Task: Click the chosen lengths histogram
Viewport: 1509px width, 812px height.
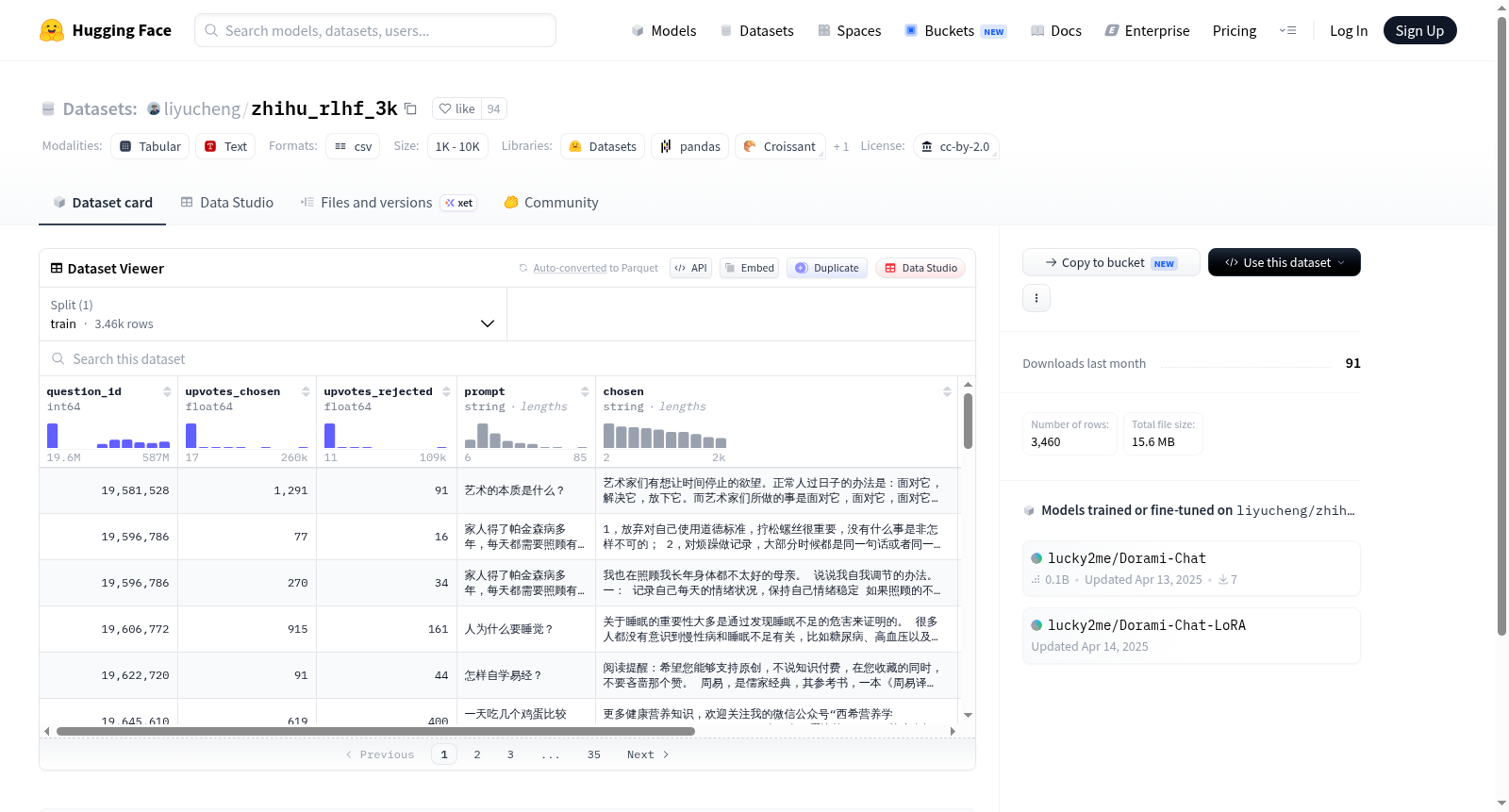Action: [665, 436]
